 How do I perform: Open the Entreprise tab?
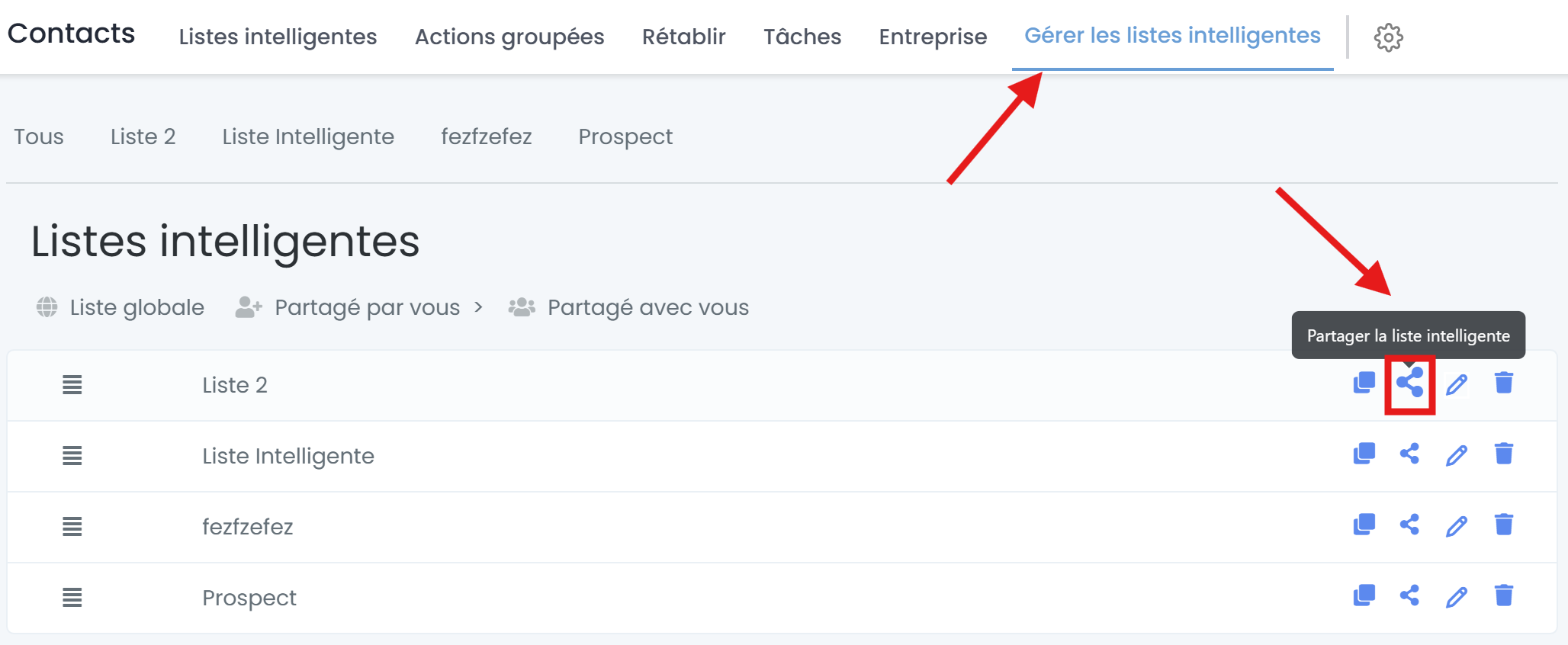tap(933, 37)
